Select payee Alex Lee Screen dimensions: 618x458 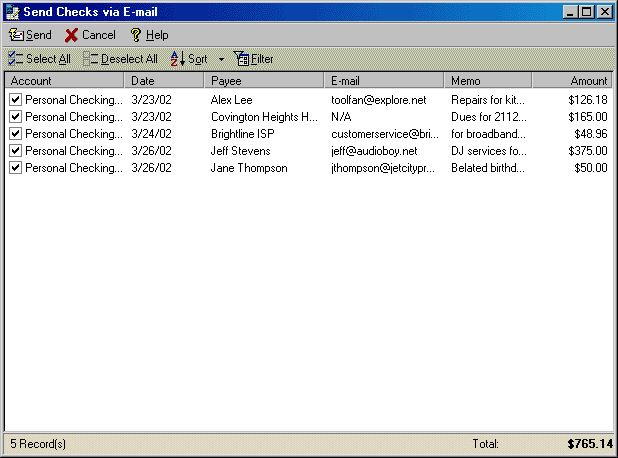tap(231, 100)
